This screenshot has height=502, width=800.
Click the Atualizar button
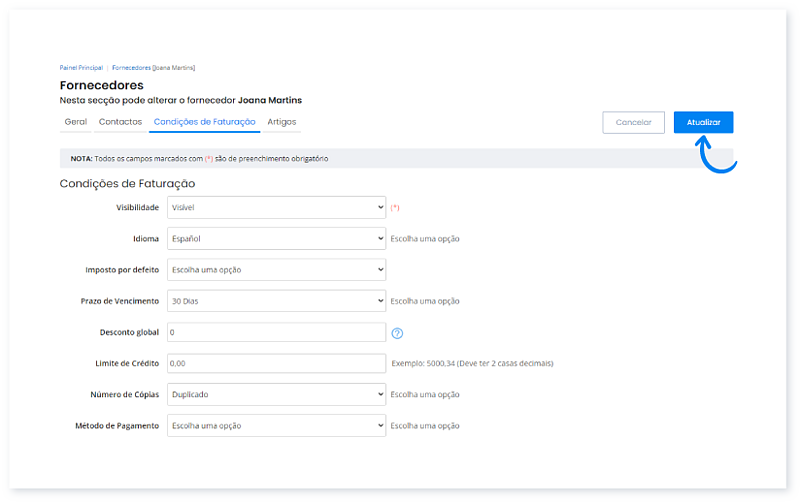coord(703,122)
